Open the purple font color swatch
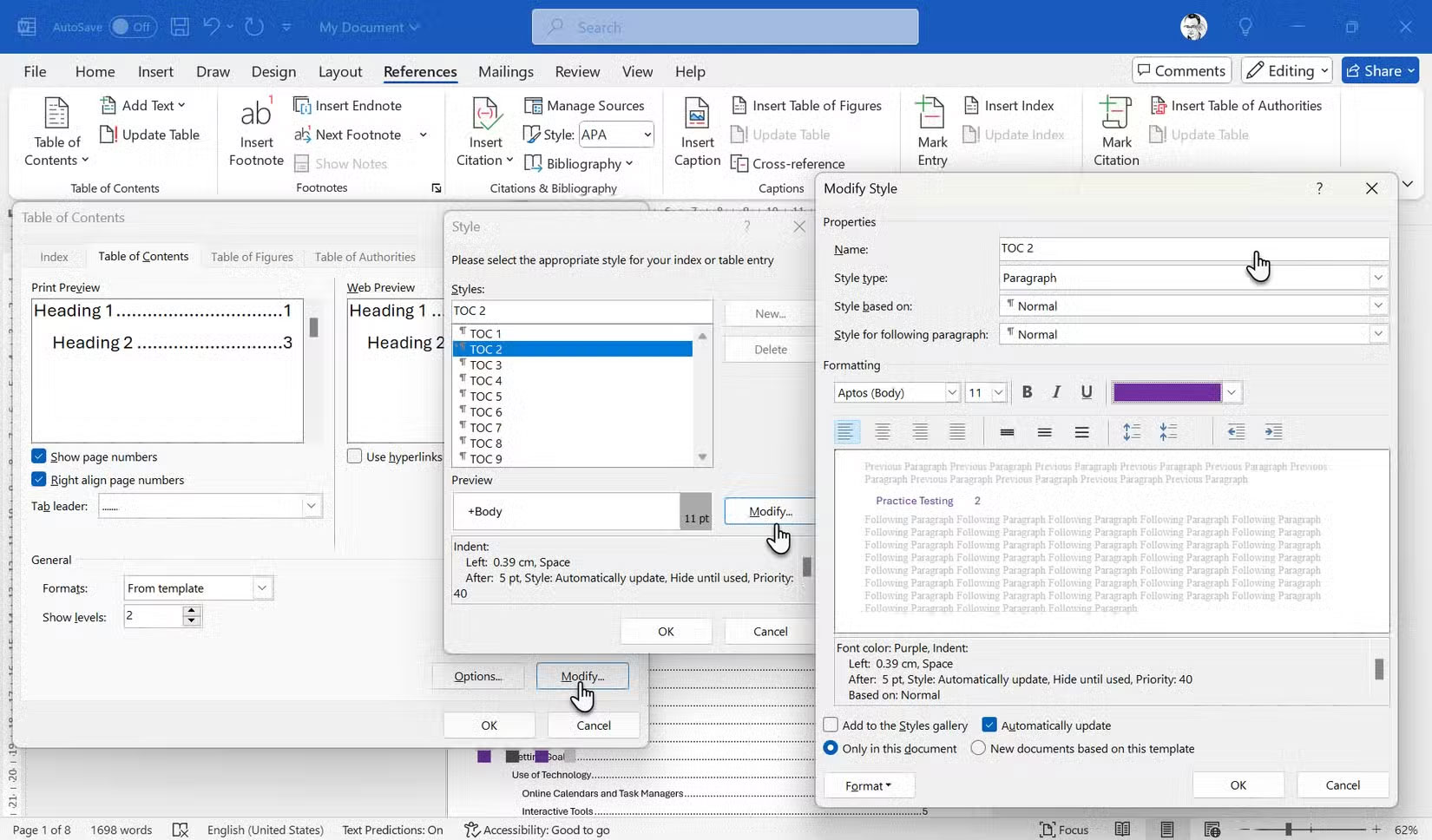1432x840 pixels. [x=1167, y=392]
